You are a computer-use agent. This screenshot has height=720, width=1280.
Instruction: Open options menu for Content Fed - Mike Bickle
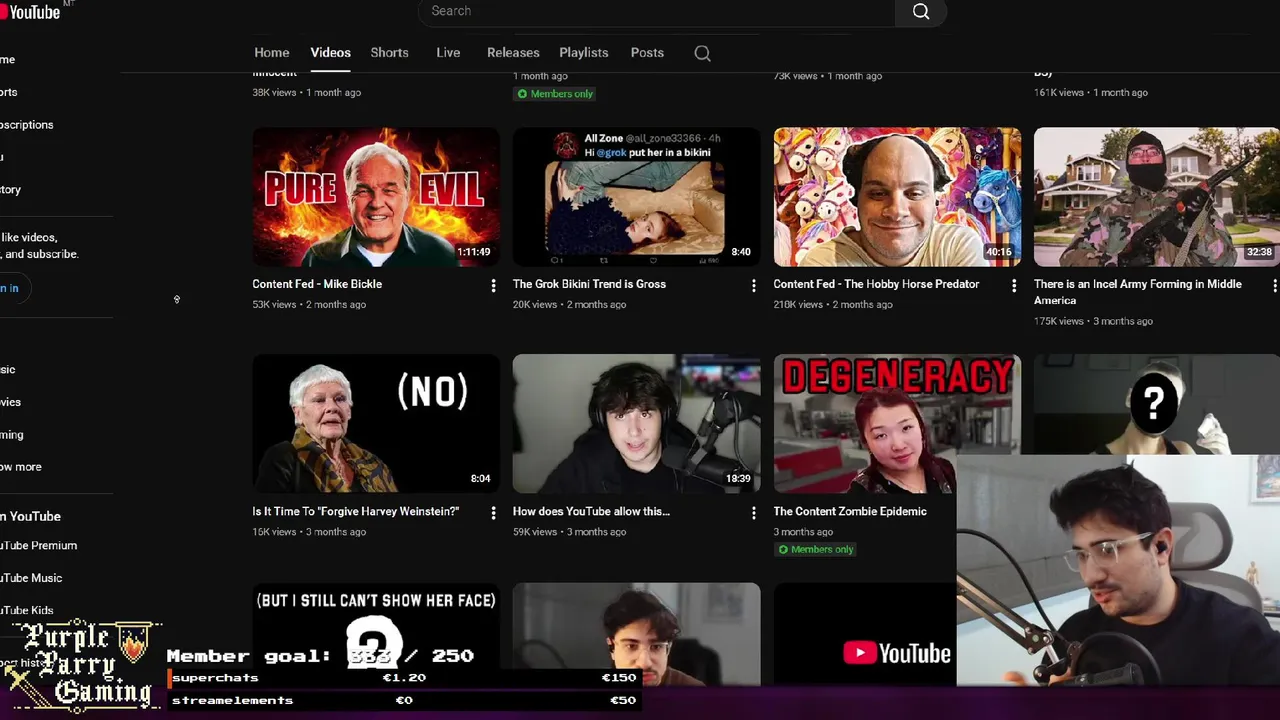493,286
